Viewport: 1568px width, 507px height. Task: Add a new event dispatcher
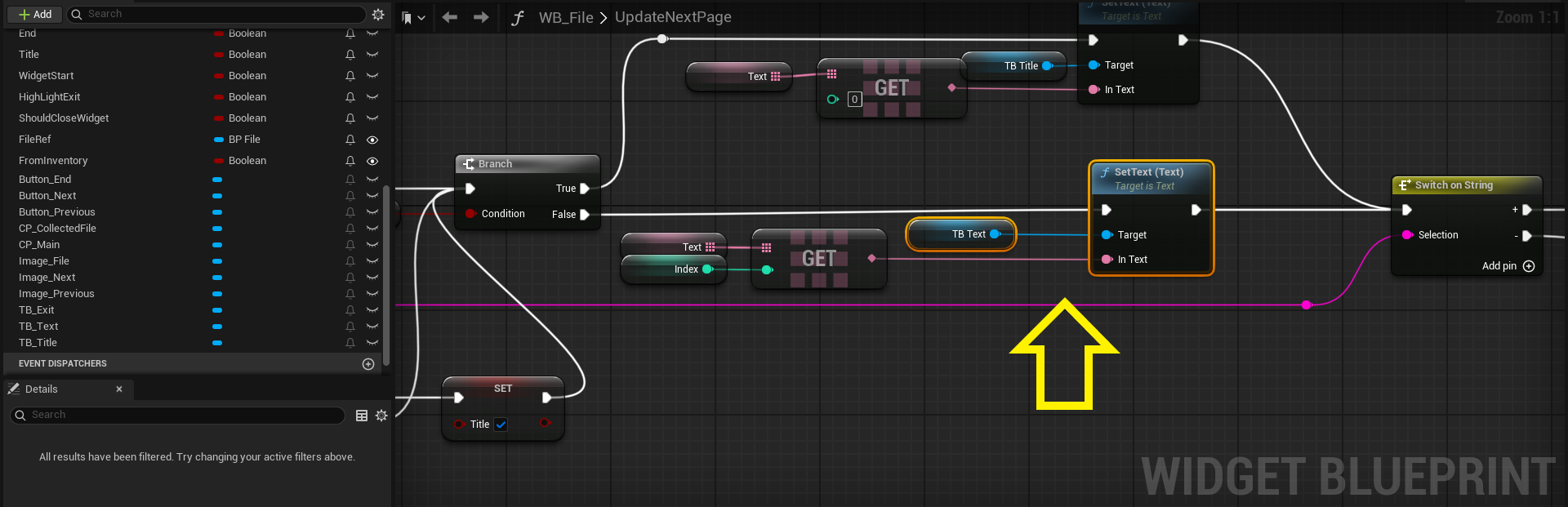(368, 364)
